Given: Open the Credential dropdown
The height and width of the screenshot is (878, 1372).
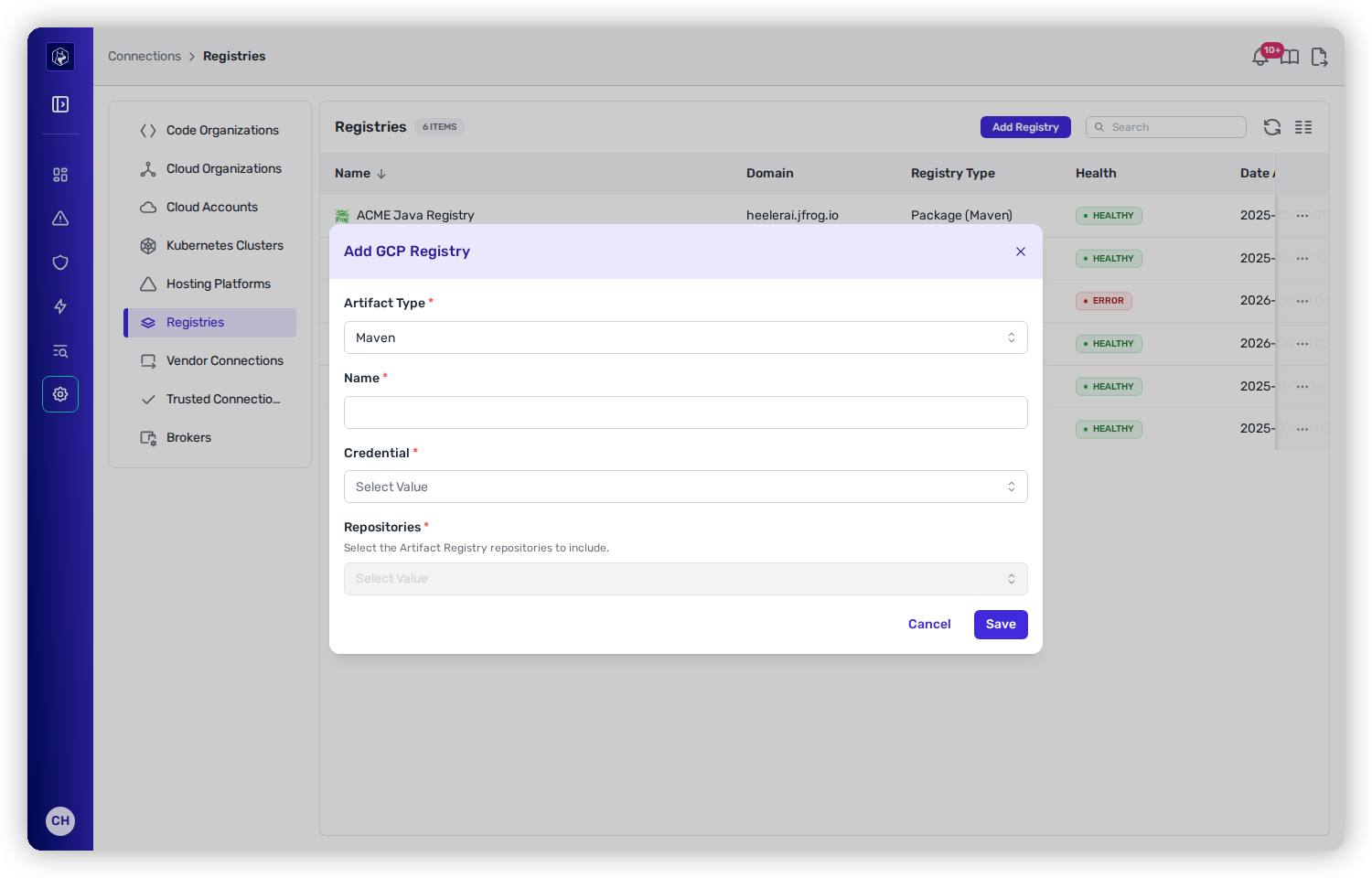Looking at the screenshot, I should [686, 487].
